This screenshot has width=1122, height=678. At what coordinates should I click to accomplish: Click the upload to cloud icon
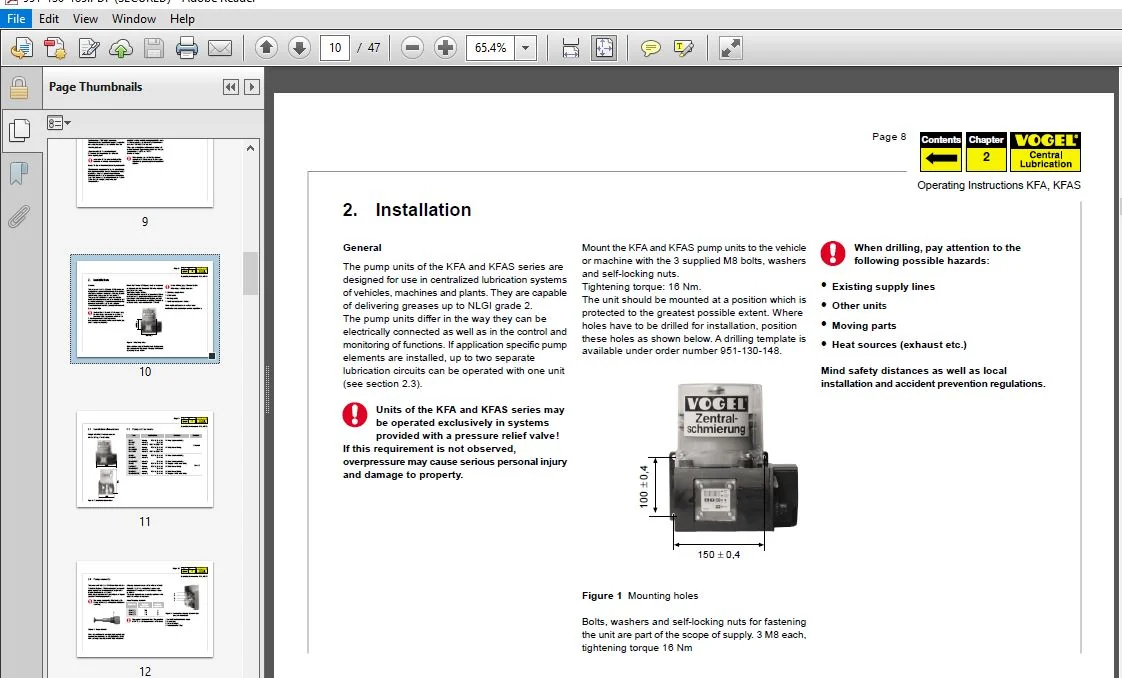pyautogui.click(x=121, y=48)
